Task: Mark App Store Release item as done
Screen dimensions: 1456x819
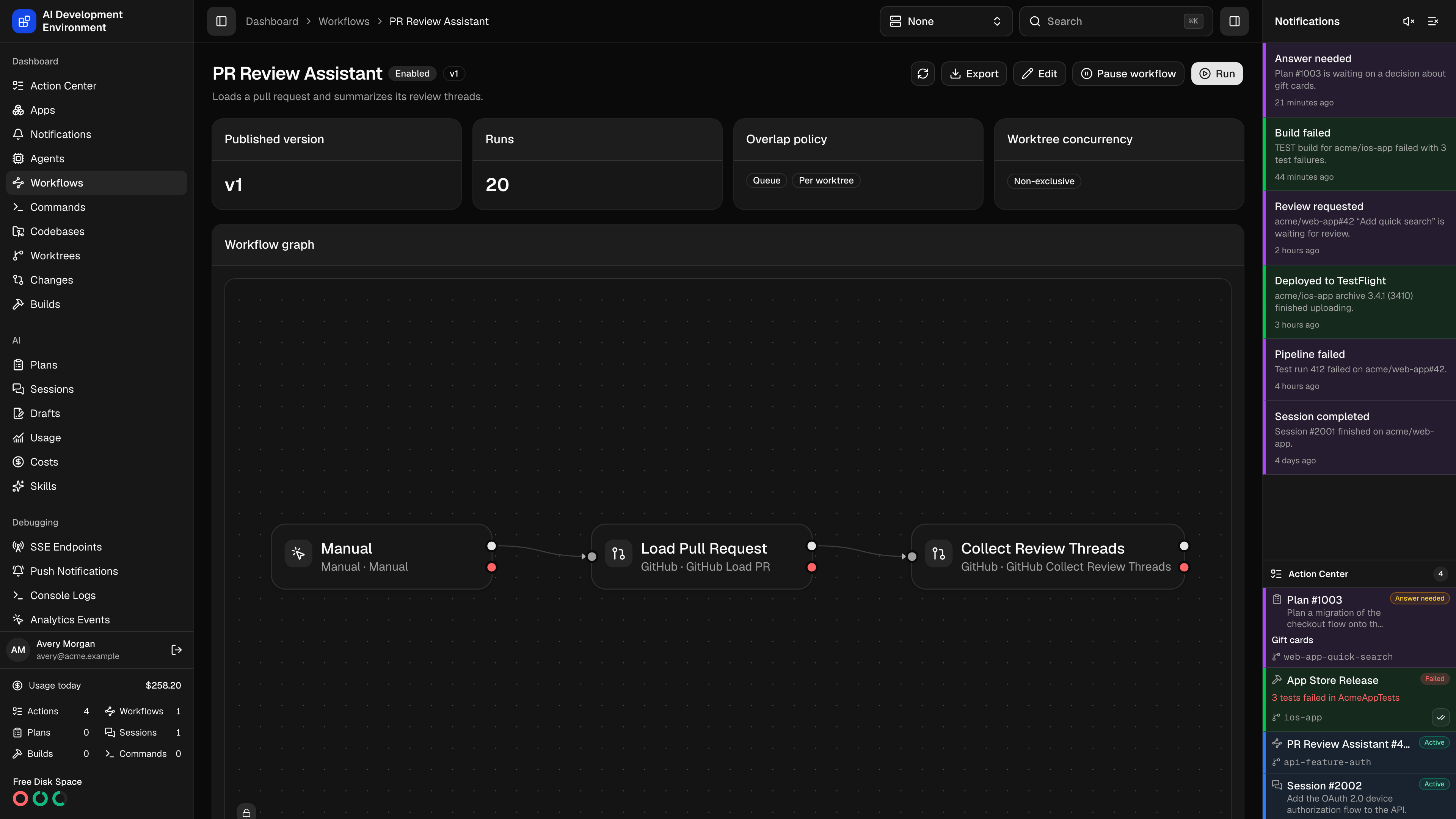Action: (x=1441, y=717)
